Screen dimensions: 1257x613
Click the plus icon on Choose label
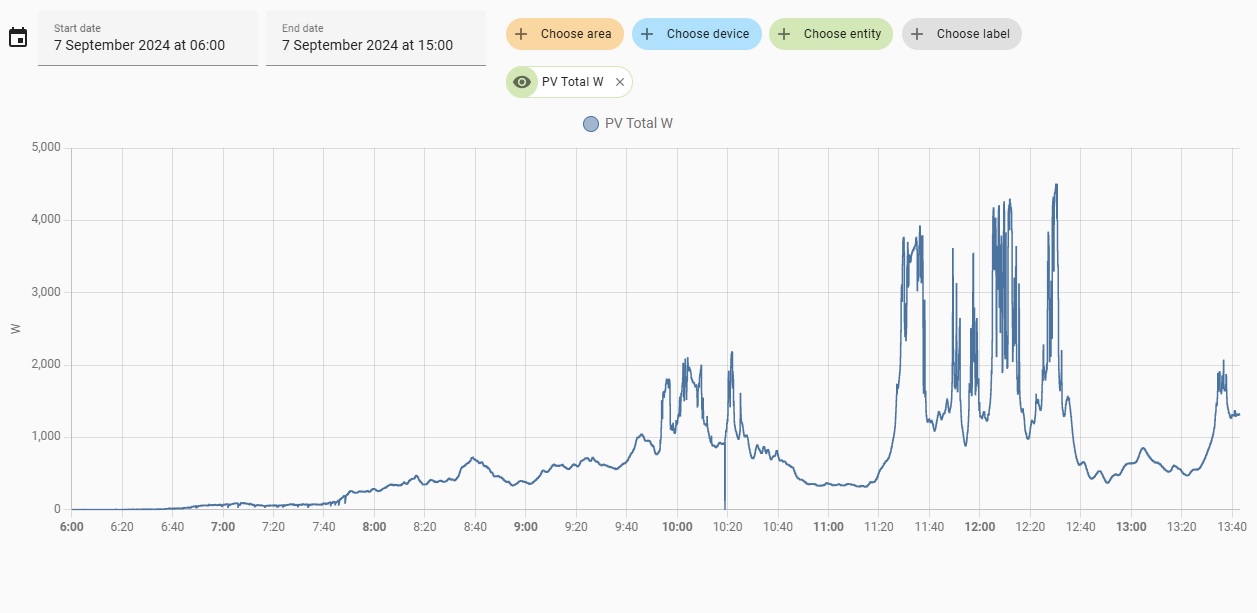point(917,34)
